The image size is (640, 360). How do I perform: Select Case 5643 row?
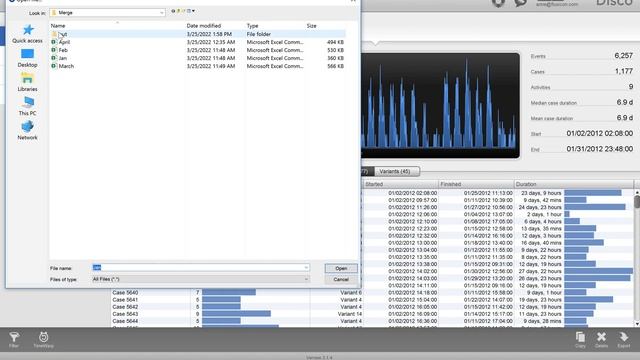(237, 314)
